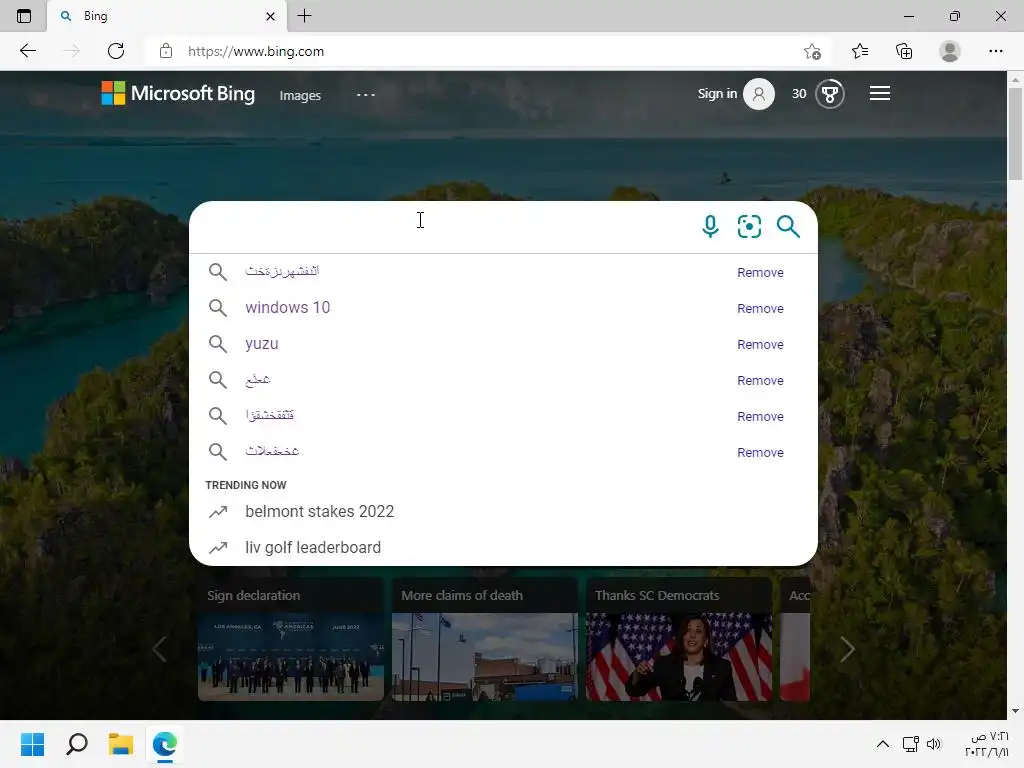Open More claims of death news card
Viewport: 1024px width, 768px height.
(485, 639)
